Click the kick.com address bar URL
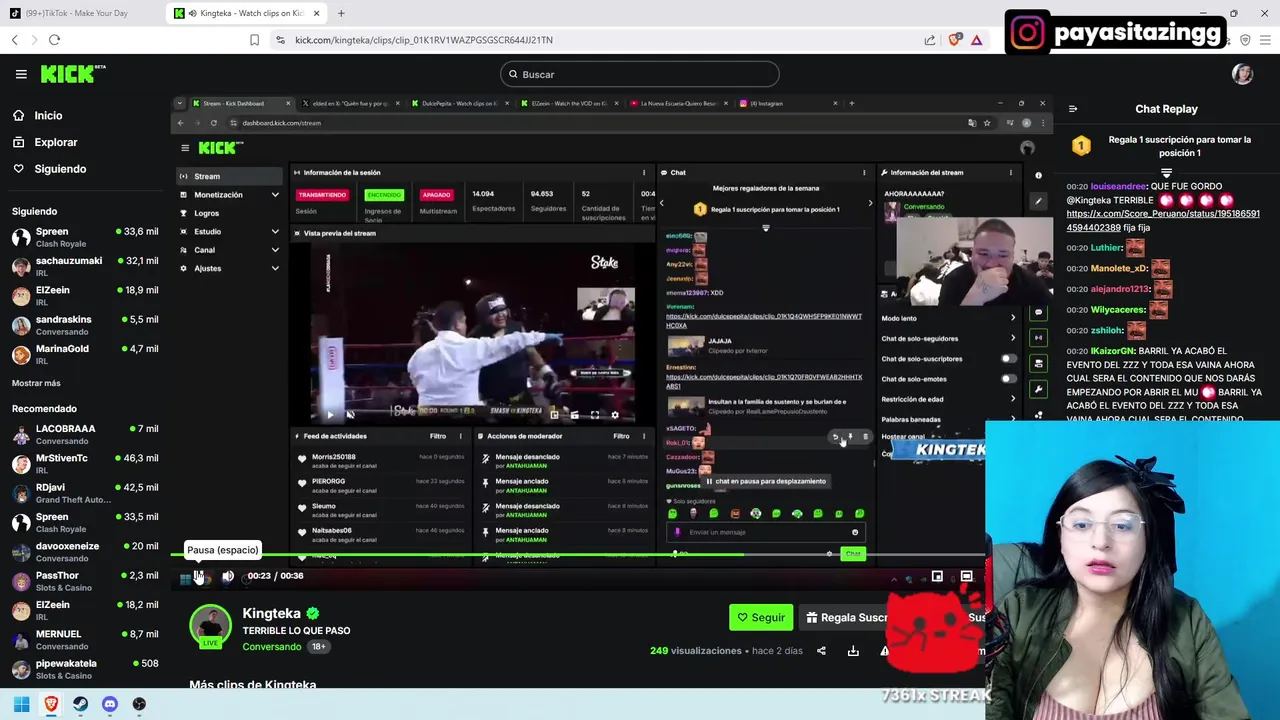The width and height of the screenshot is (1280, 720). (424, 40)
